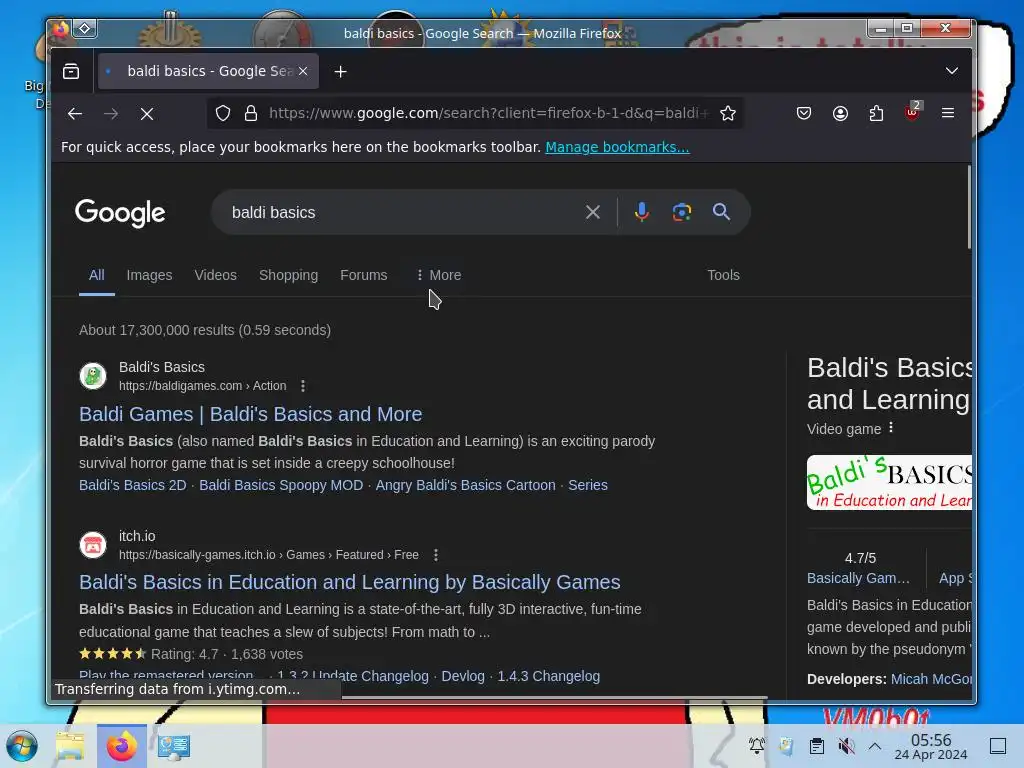1024x768 pixels.
Task: Expand hidden system tray icons
Action: 875,746
